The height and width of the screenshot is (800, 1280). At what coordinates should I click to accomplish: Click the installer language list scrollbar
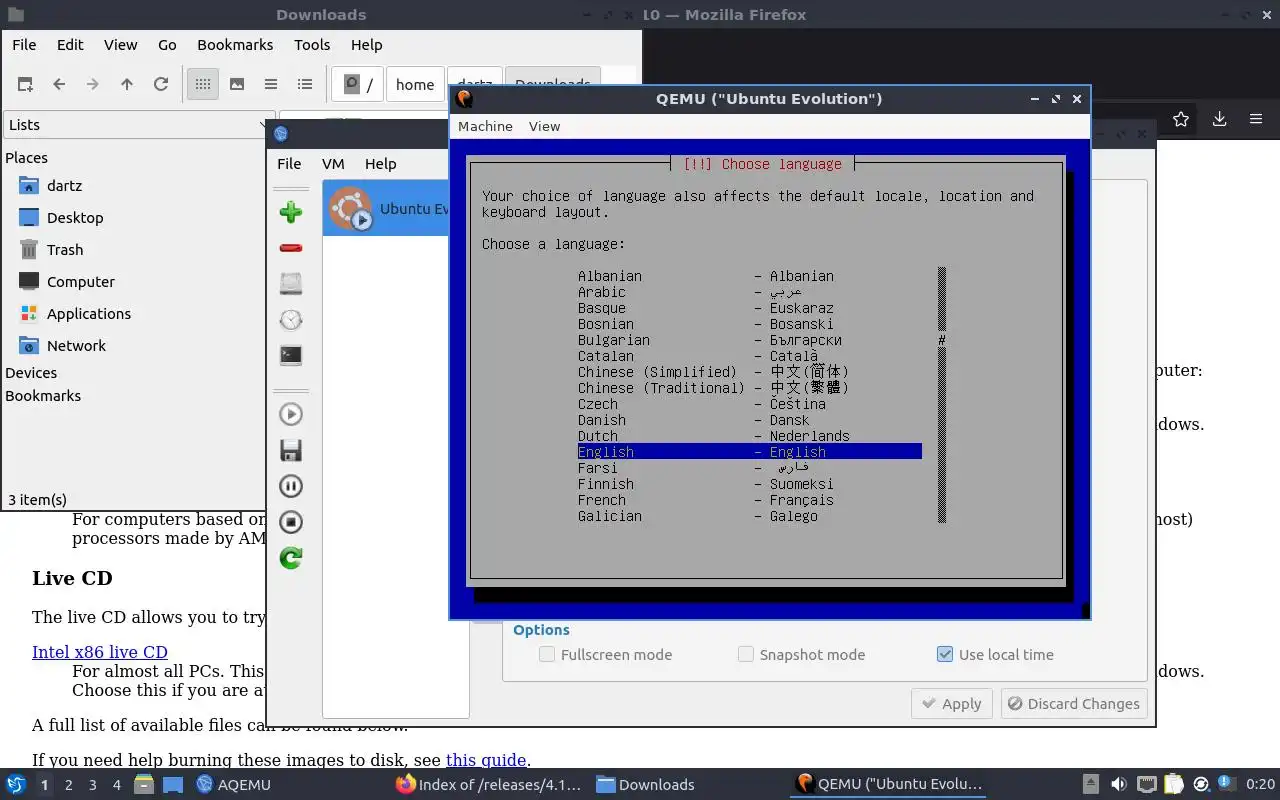942,394
